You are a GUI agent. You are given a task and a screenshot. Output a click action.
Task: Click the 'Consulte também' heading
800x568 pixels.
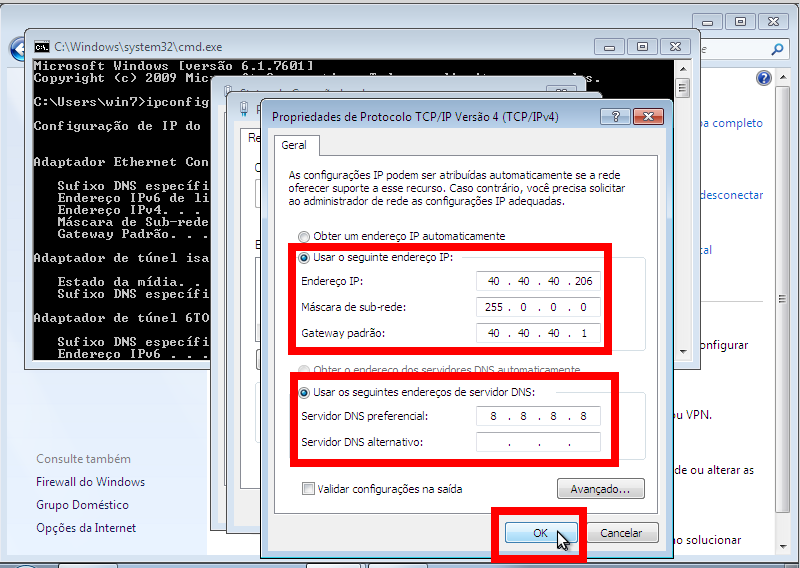83,459
